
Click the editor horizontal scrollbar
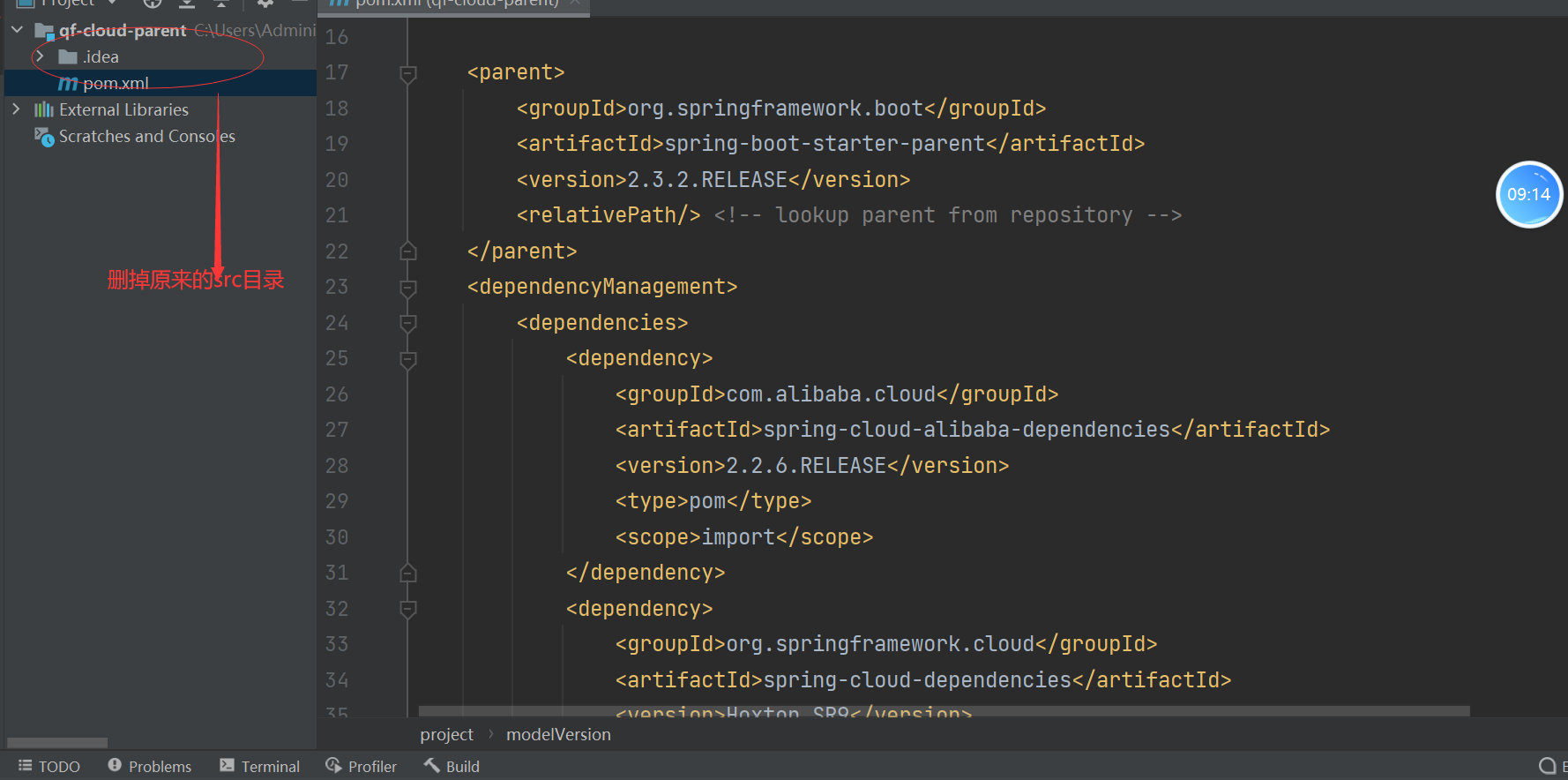tap(944, 710)
